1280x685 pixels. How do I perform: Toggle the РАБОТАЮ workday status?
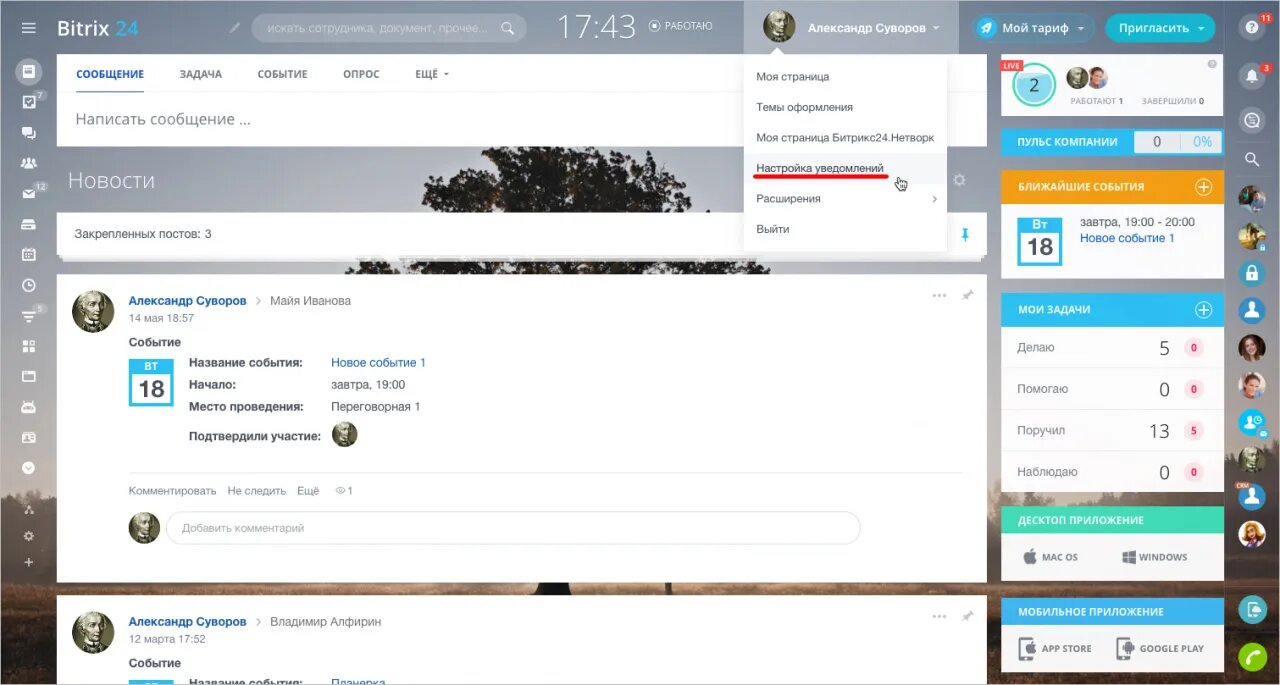pos(681,26)
